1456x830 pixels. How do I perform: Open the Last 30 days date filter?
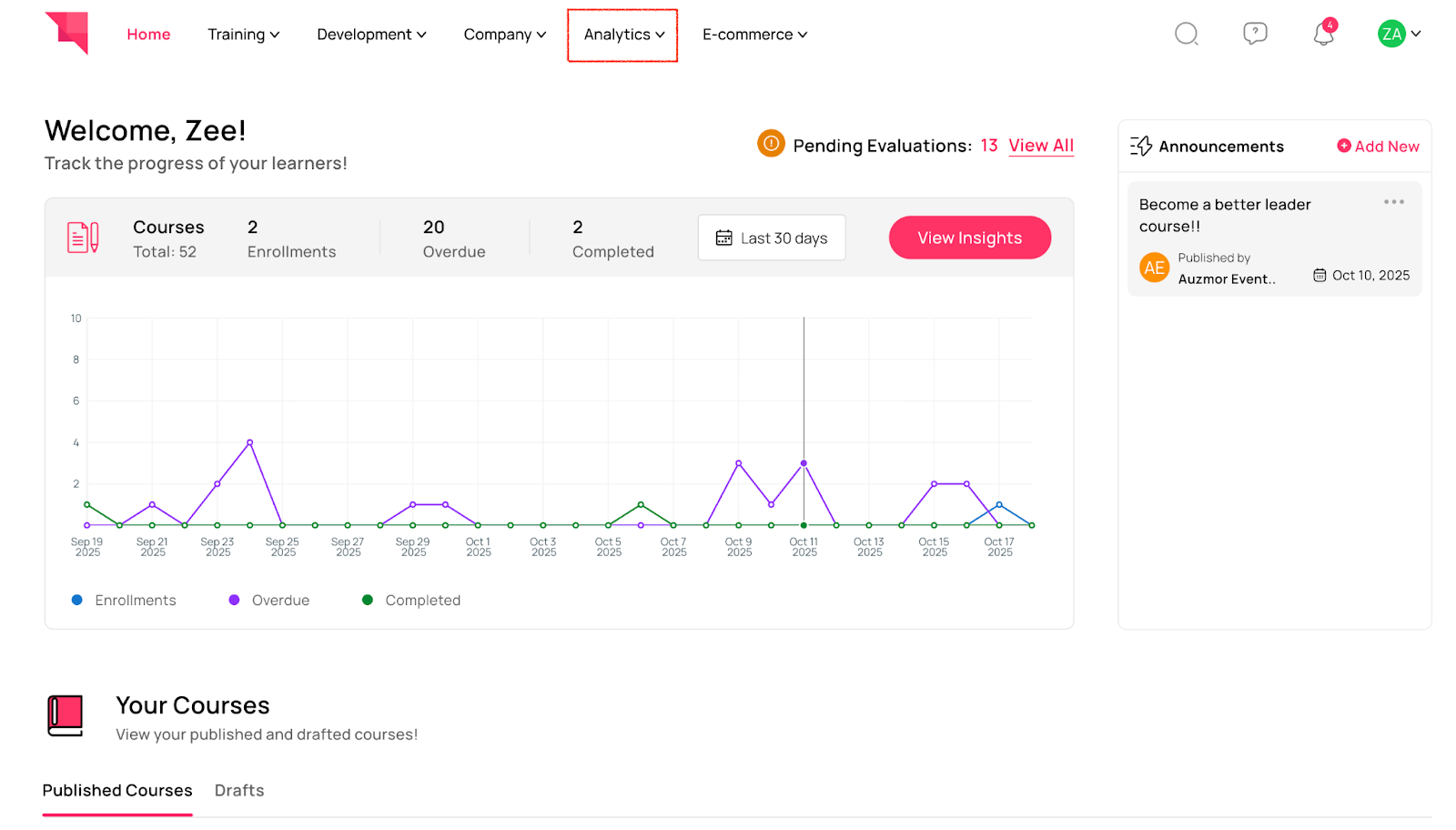(x=772, y=238)
